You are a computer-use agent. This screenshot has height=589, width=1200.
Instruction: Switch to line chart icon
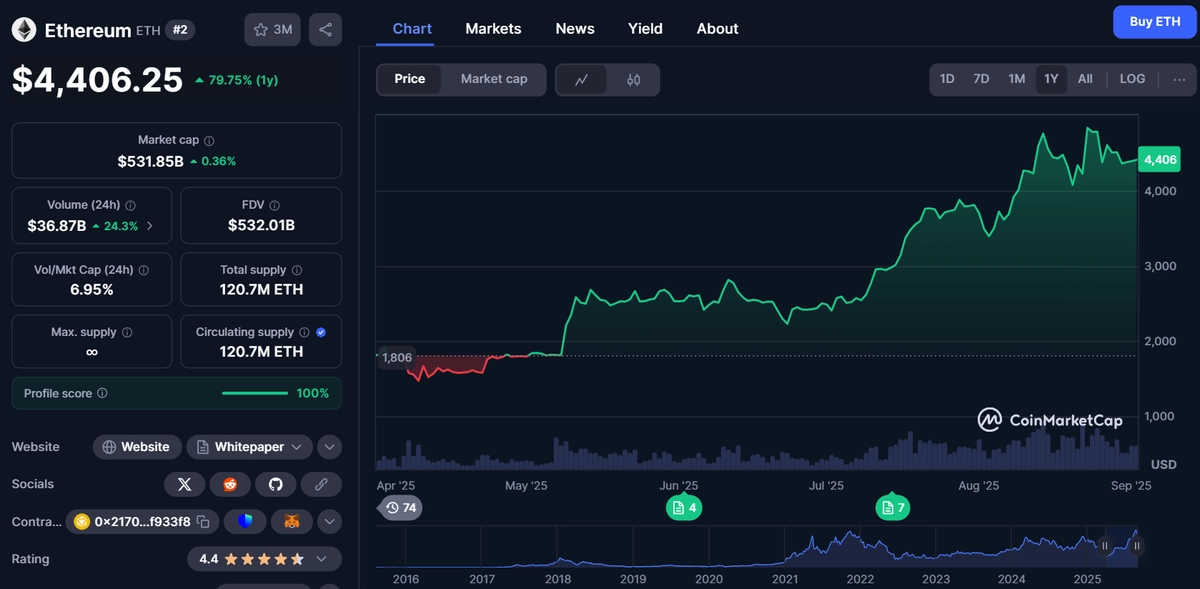582,80
